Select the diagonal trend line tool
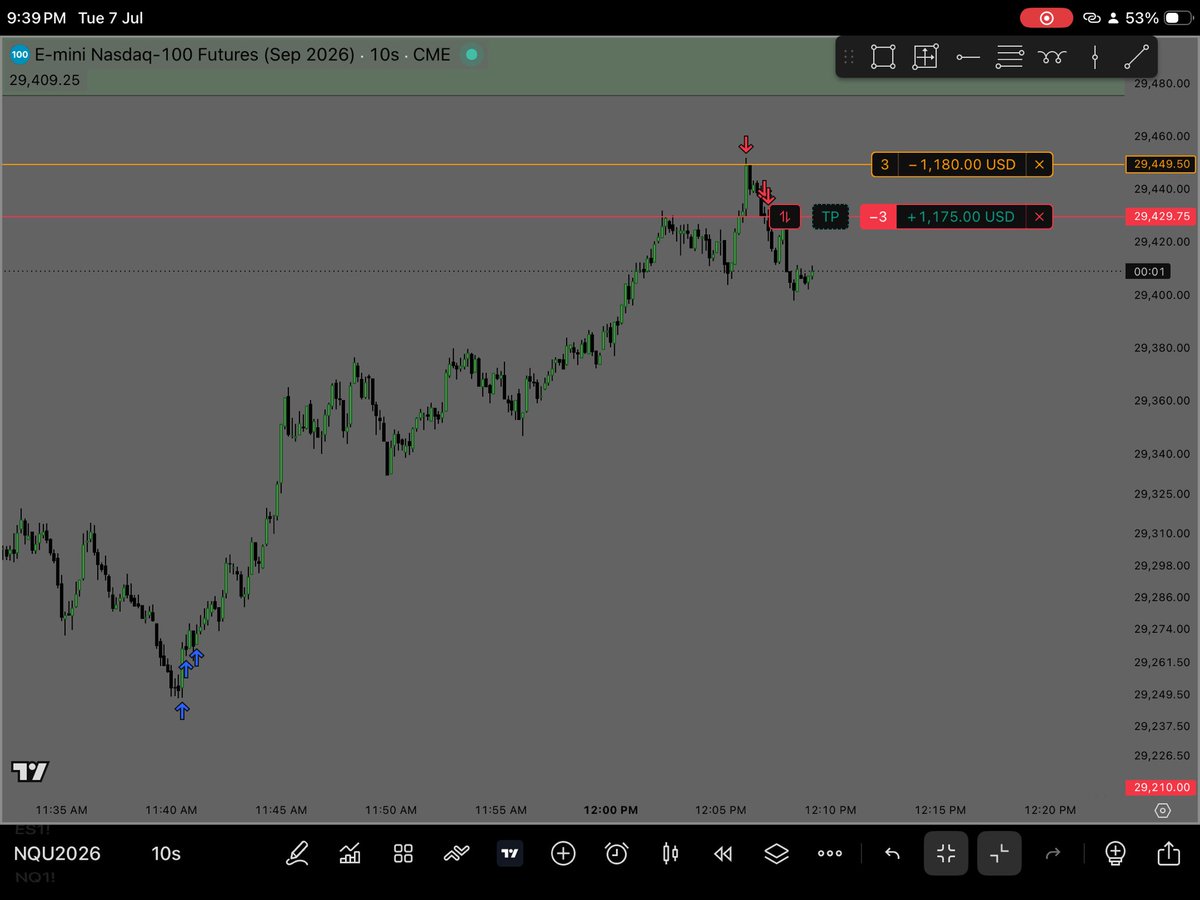 pyautogui.click(x=1136, y=58)
